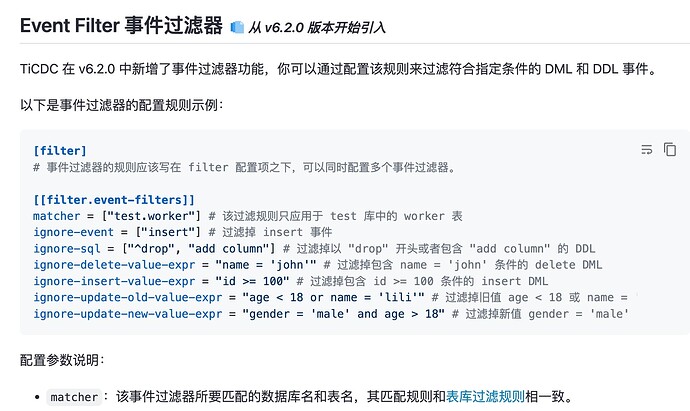Click the [filter] section line in code
Image resolution: width=690 pixels, height=411 pixels.
60,151
